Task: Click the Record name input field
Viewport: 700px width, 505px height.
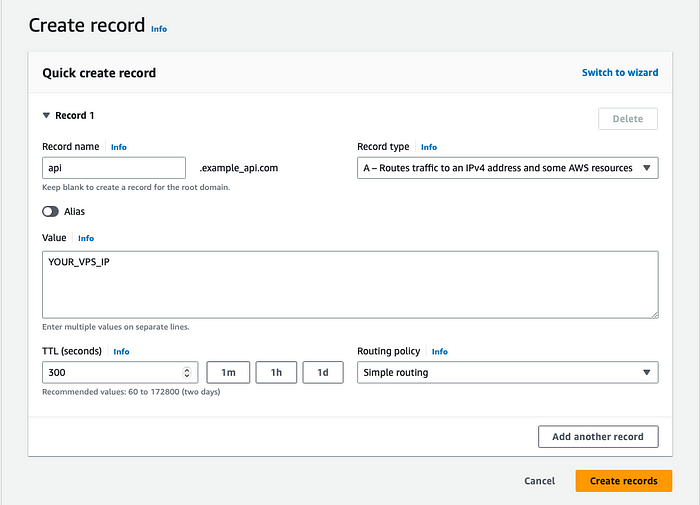Action: pos(114,168)
